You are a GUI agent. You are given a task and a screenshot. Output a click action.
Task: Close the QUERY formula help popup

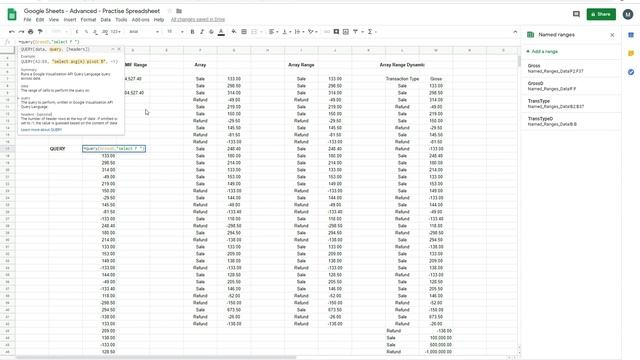point(119,49)
